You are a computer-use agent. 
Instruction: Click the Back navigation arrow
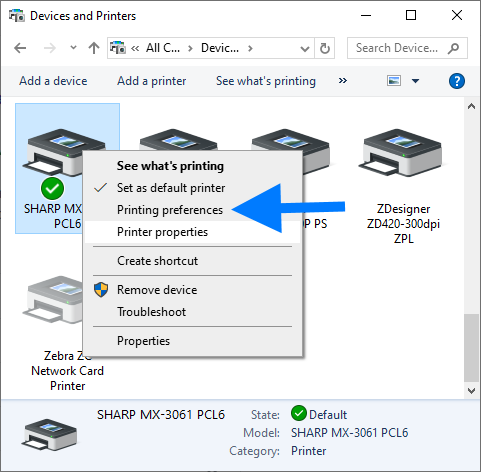click(x=20, y=48)
